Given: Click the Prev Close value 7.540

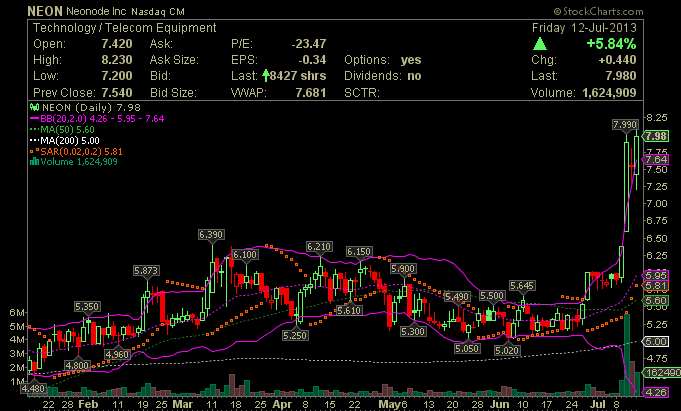Looking at the screenshot, I should tap(117, 93).
